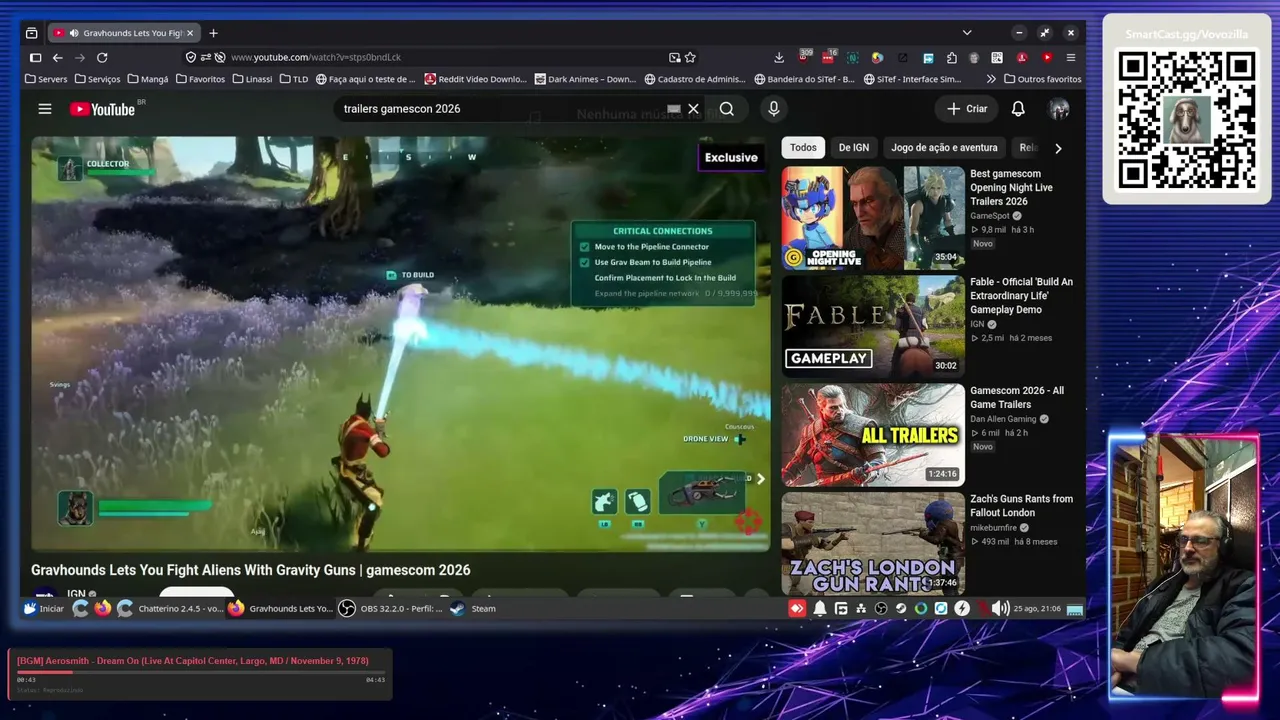1280x720 pixels.
Task: Click the QR code extension icon
Action: tap(997, 58)
